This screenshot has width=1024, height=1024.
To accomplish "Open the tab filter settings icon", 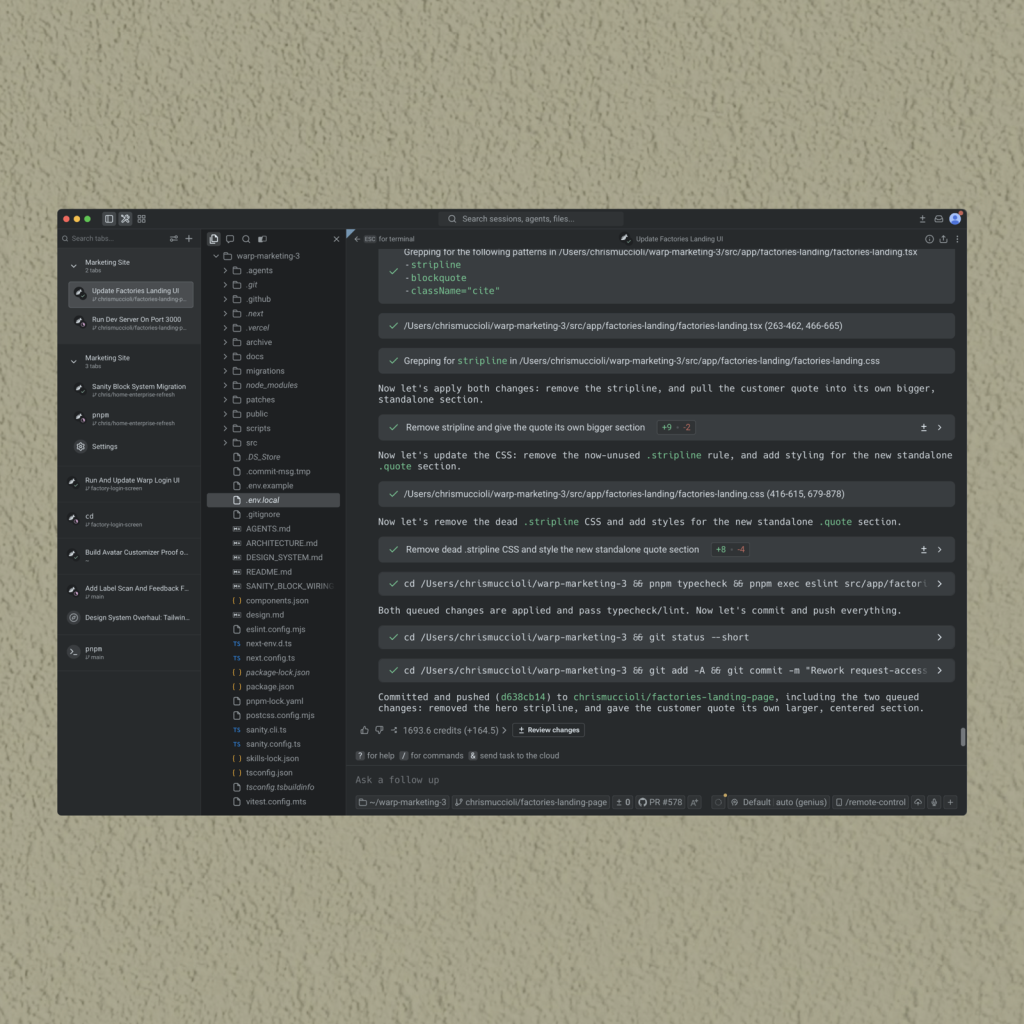I will click(174, 238).
